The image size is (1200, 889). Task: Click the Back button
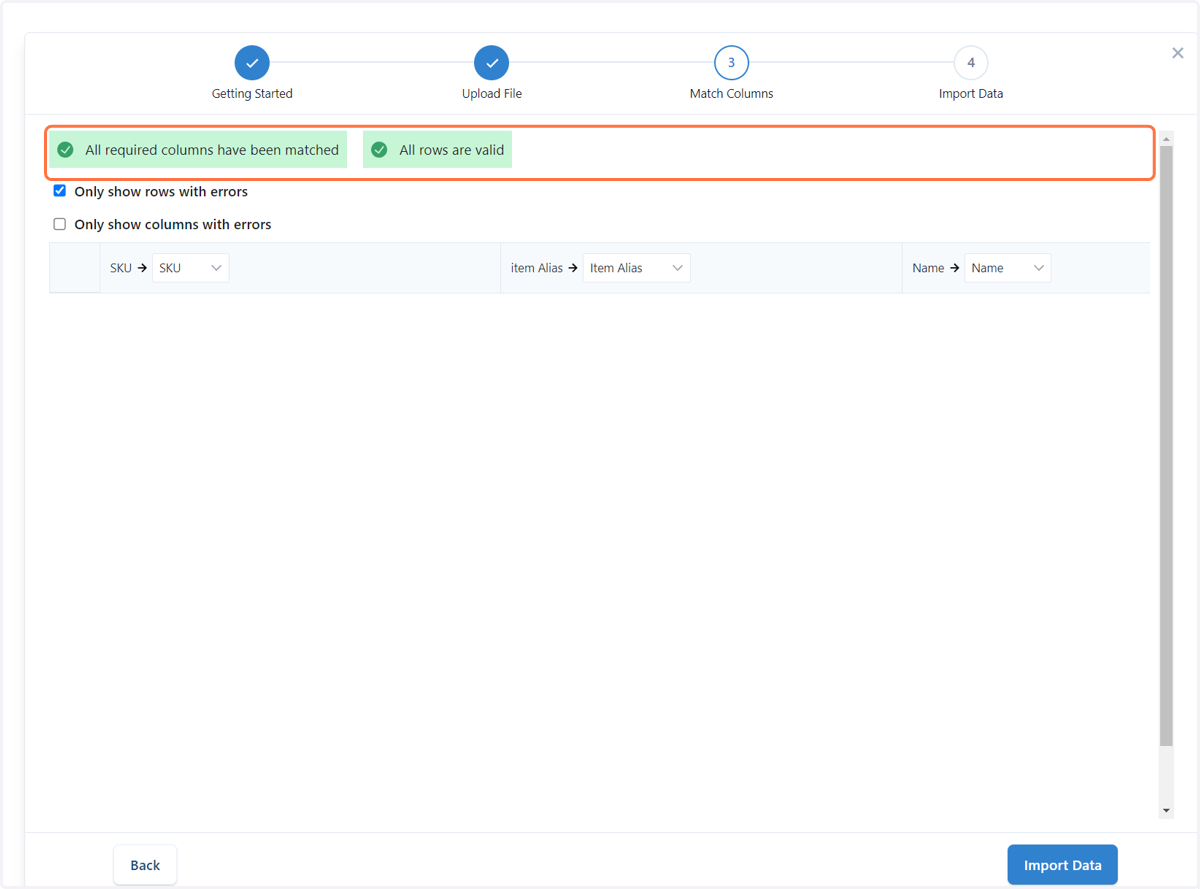click(145, 865)
